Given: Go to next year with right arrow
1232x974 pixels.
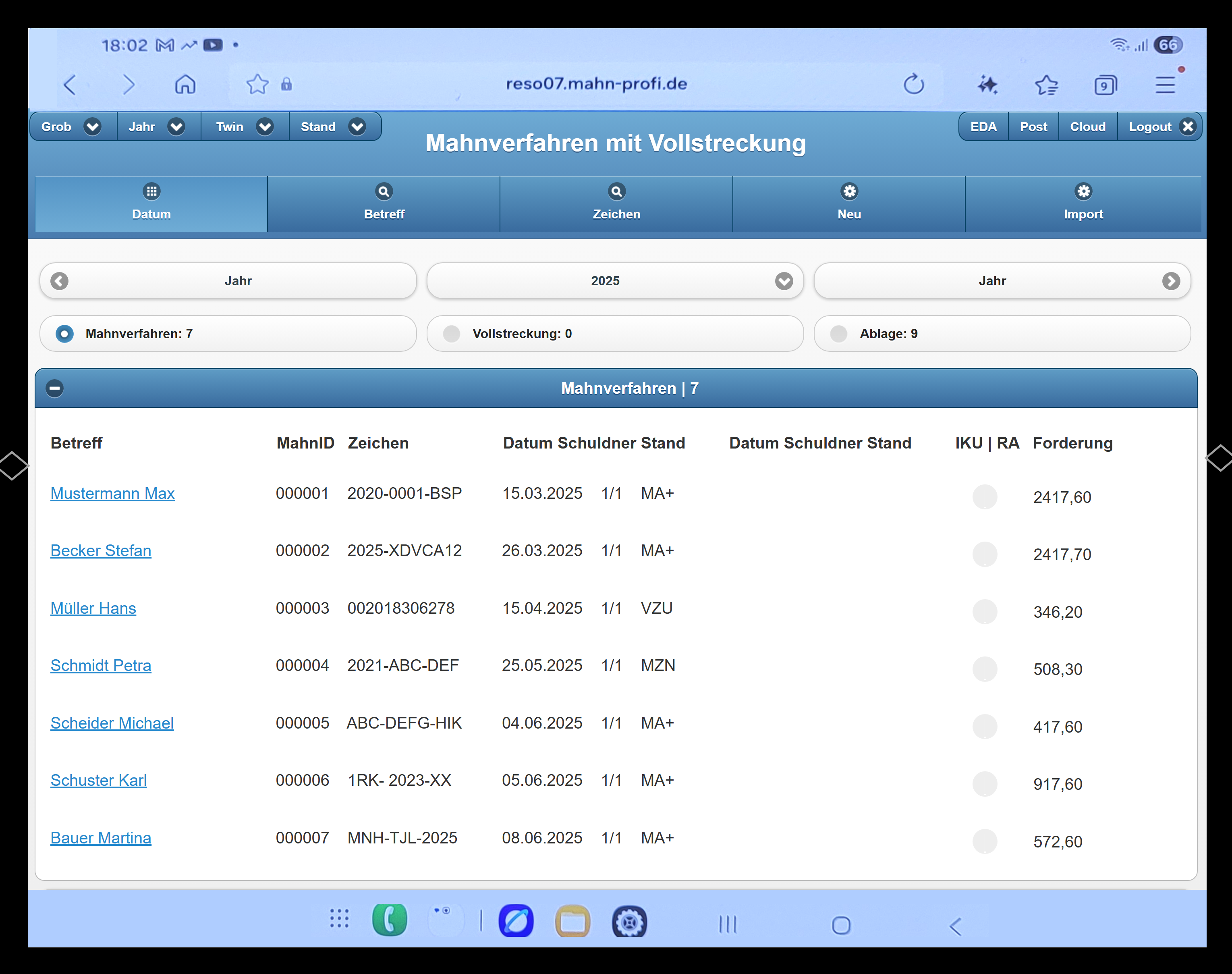Looking at the screenshot, I should (1171, 280).
